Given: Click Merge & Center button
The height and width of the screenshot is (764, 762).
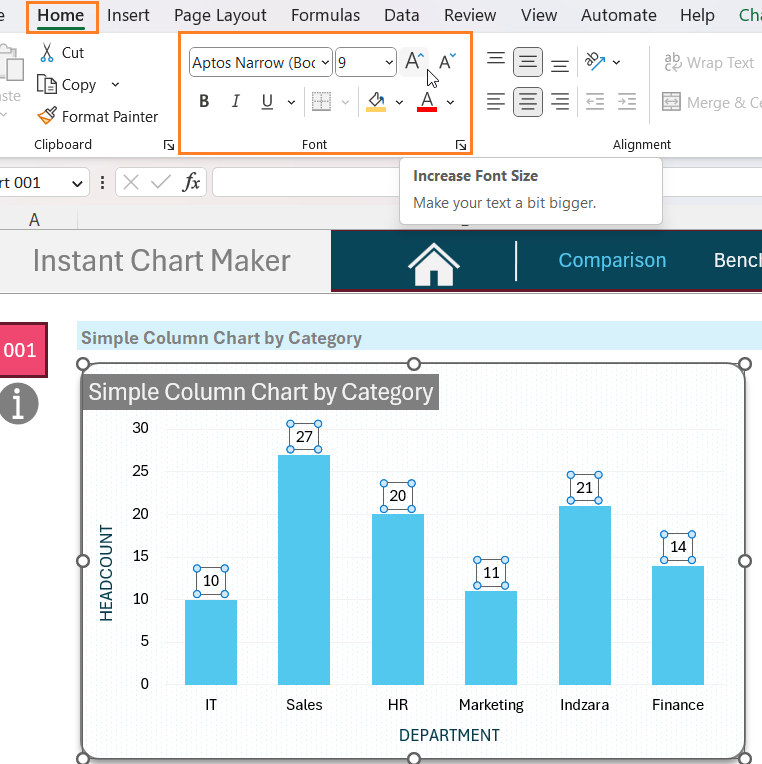Looking at the screenshot, I should [711, 102].
